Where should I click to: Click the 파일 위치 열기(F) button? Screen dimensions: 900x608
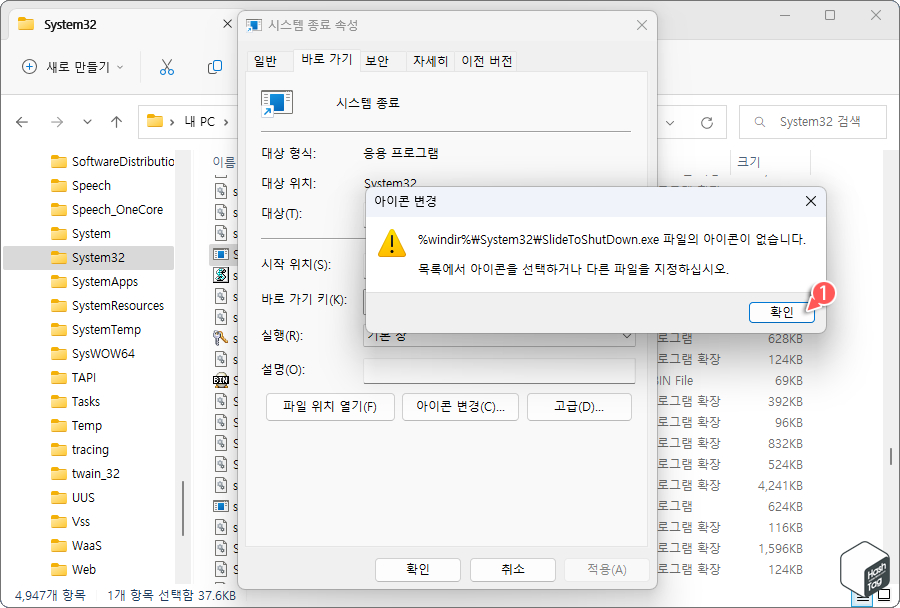(x=330, y=407)
